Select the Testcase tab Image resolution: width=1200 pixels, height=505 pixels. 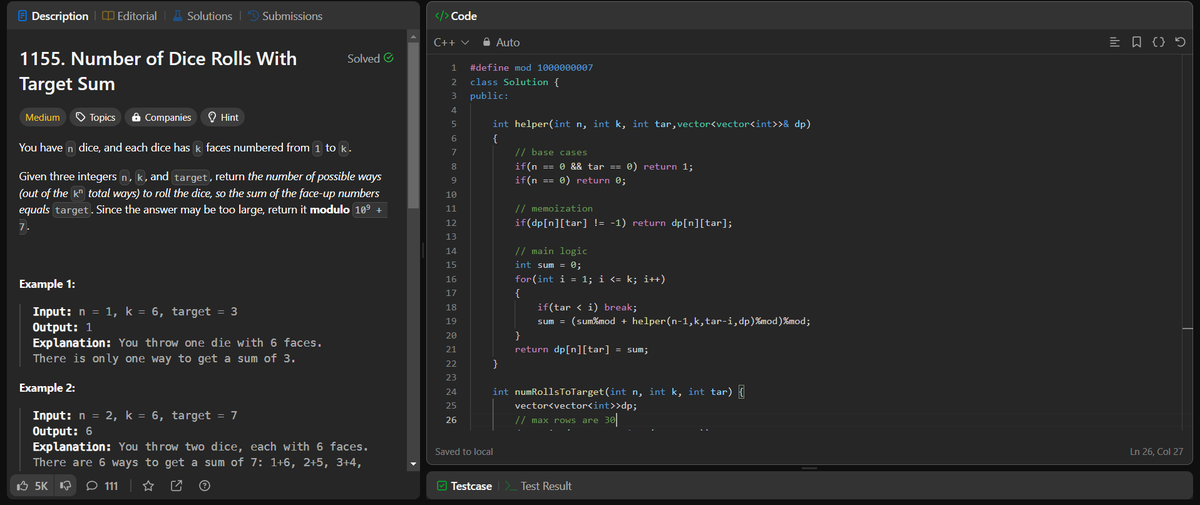click(464, 486)
